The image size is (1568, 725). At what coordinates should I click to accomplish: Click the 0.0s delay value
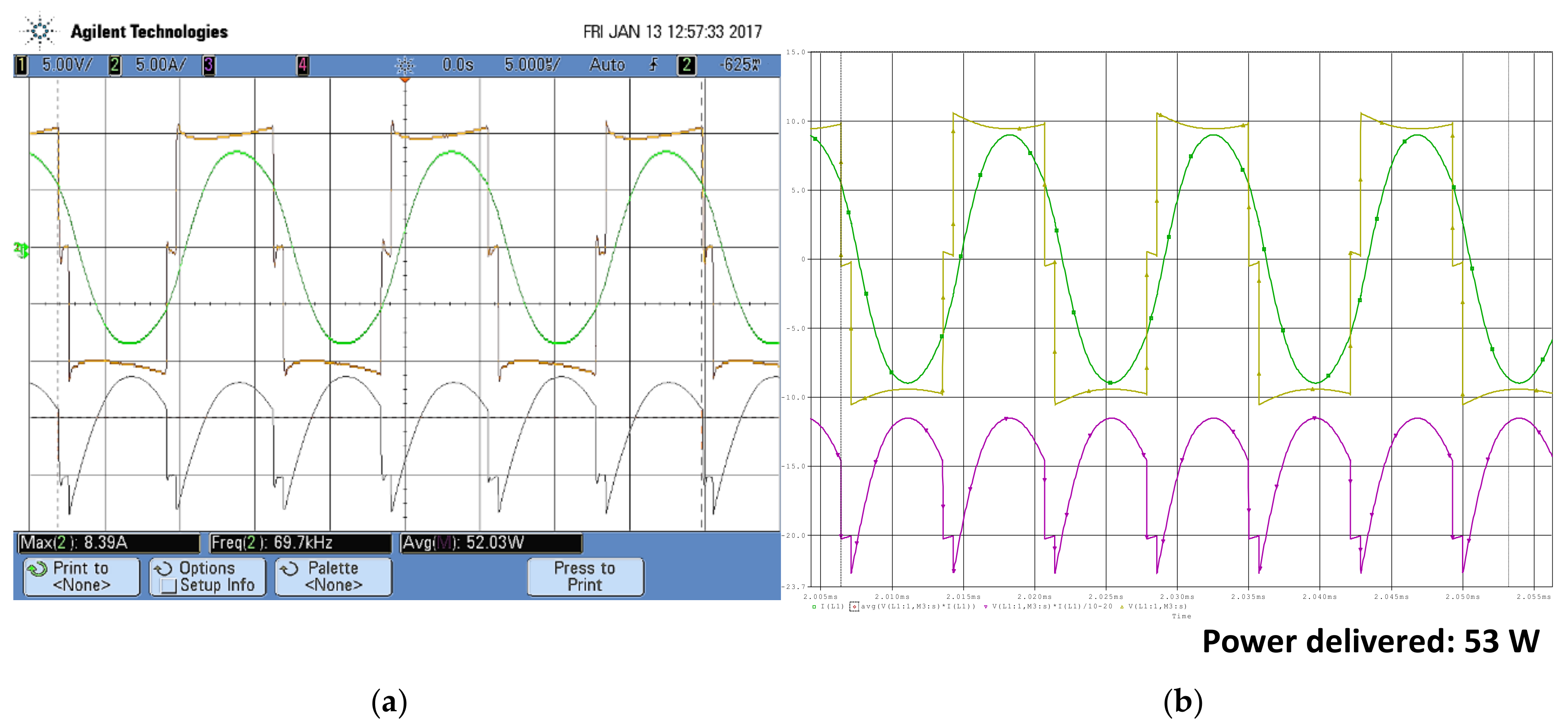458,65
